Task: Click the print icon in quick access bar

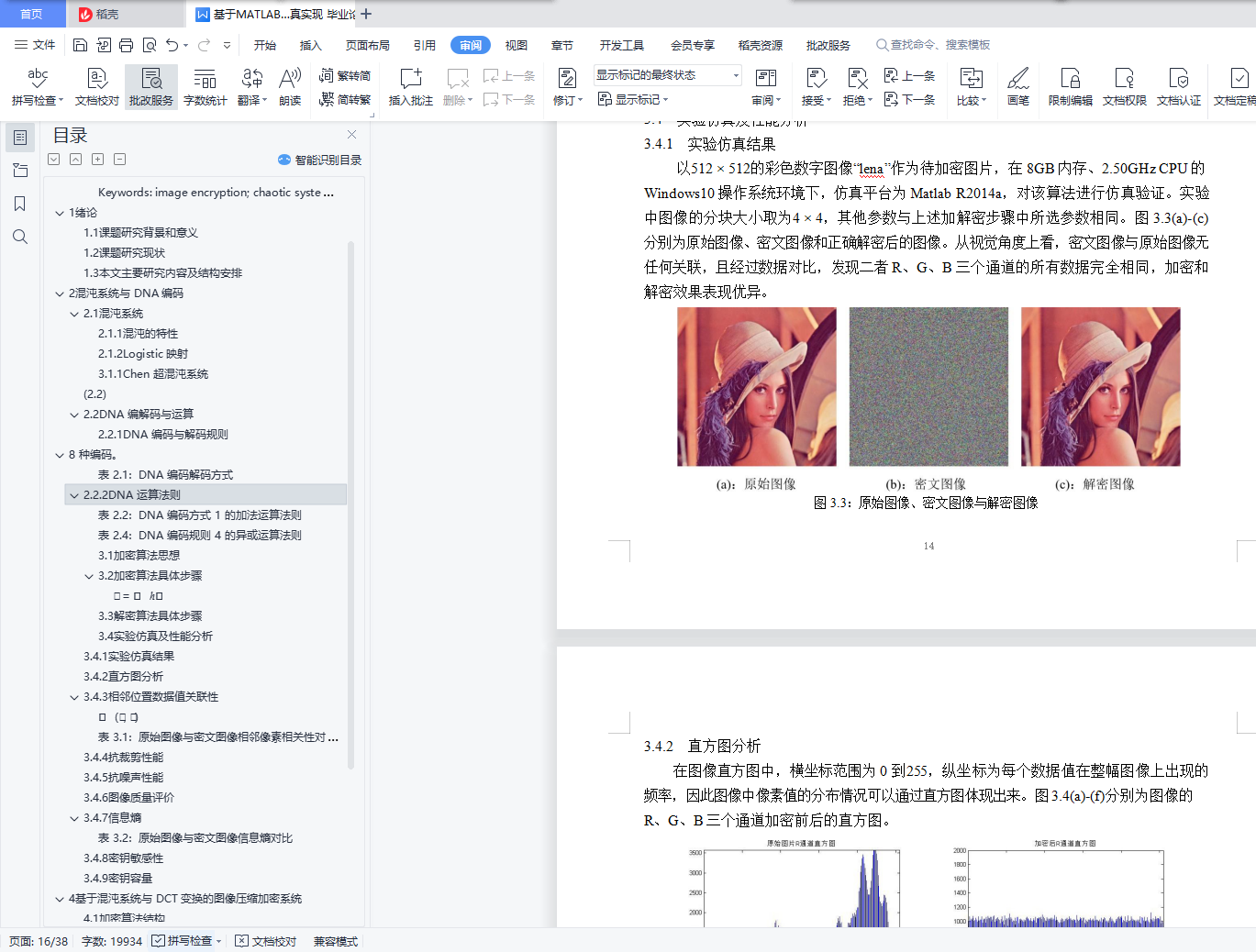Action: click(x=126, y=45)
